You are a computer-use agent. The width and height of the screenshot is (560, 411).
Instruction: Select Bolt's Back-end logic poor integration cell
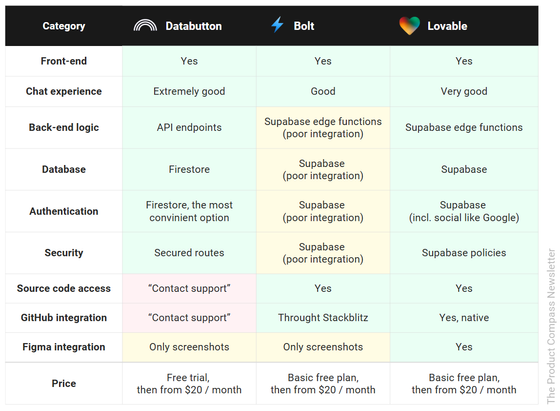pyautogui.click(x=323, y=127)
